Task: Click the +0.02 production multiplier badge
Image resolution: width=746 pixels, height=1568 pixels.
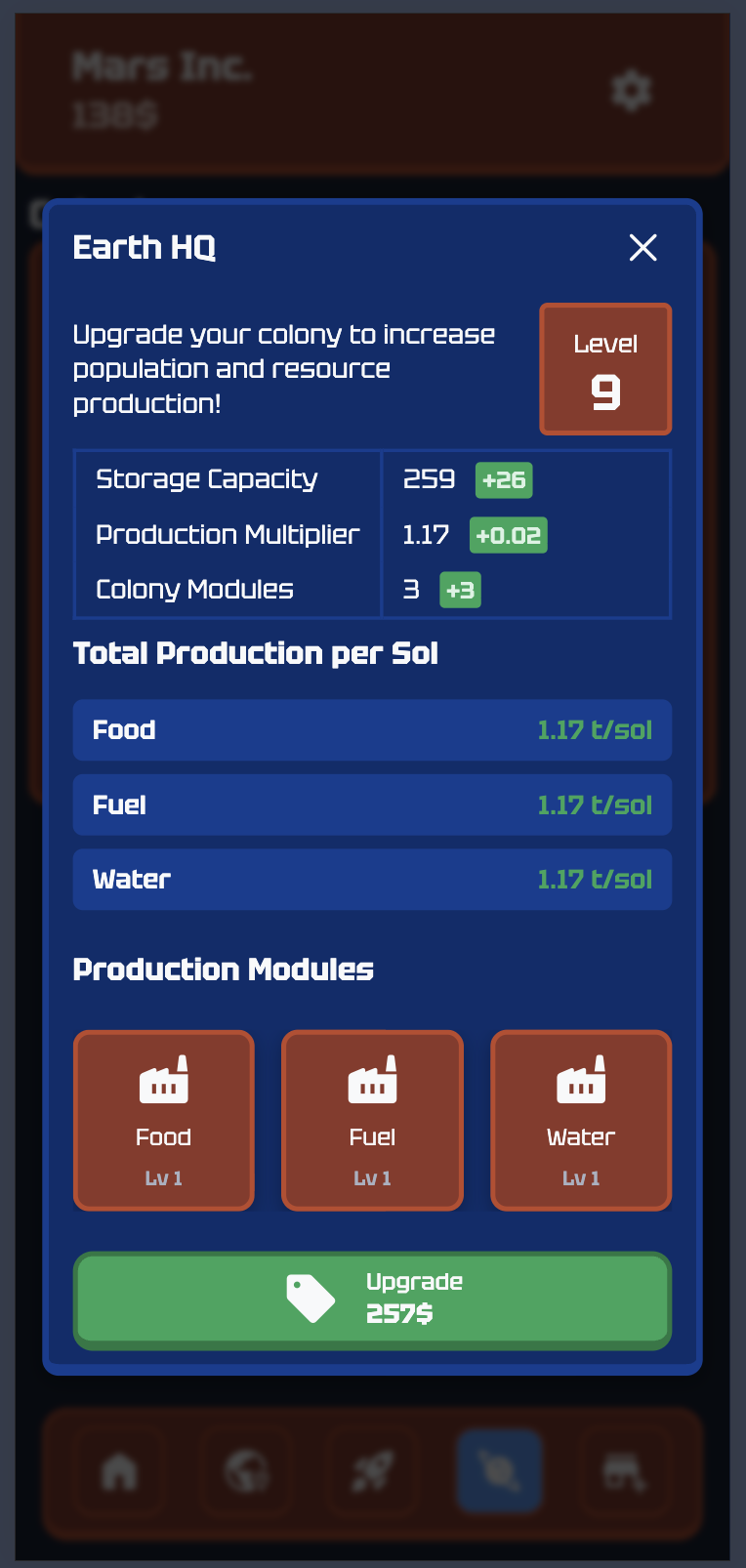Action: [508, 535]
